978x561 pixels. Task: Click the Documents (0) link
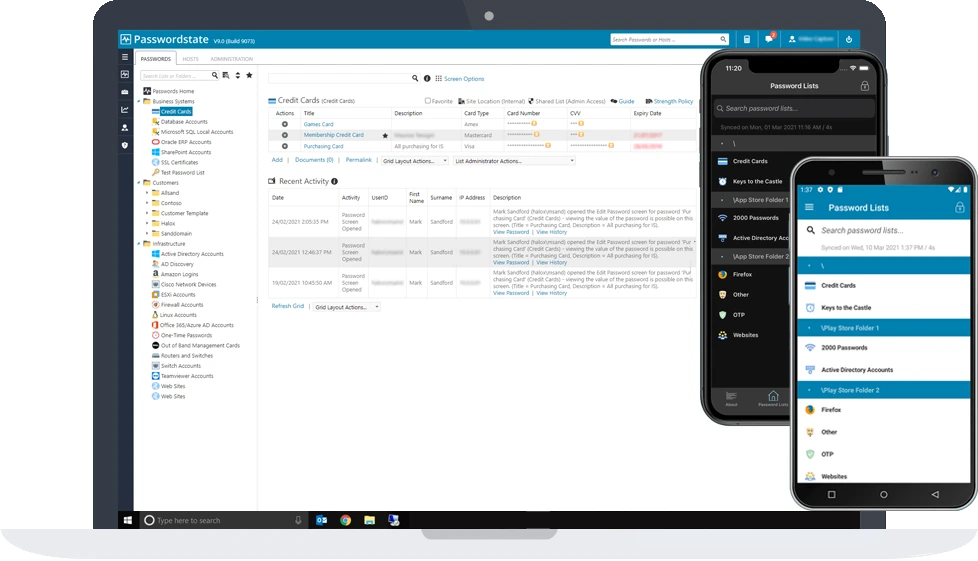314,160
